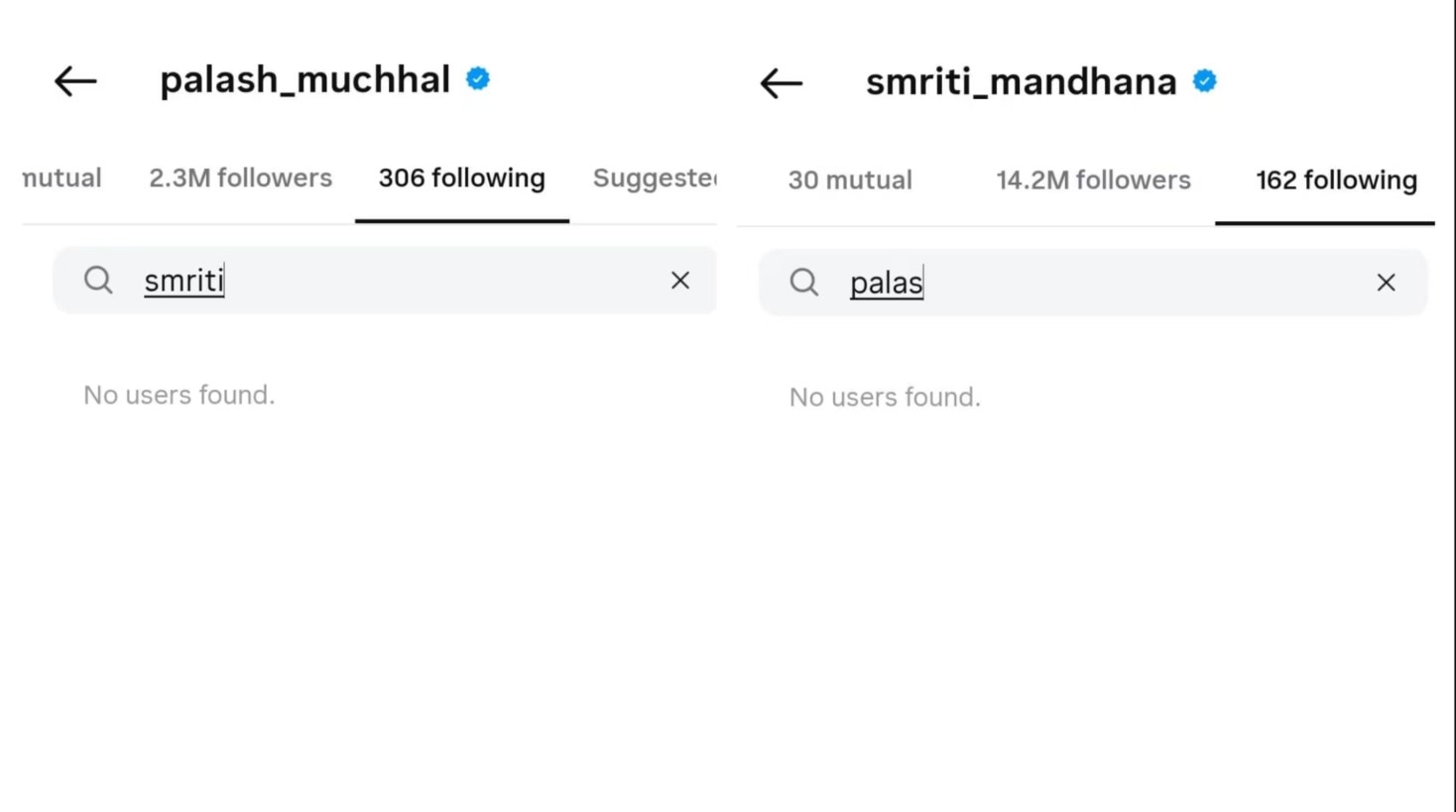Switch to the Suggested tab

(655, 178)
